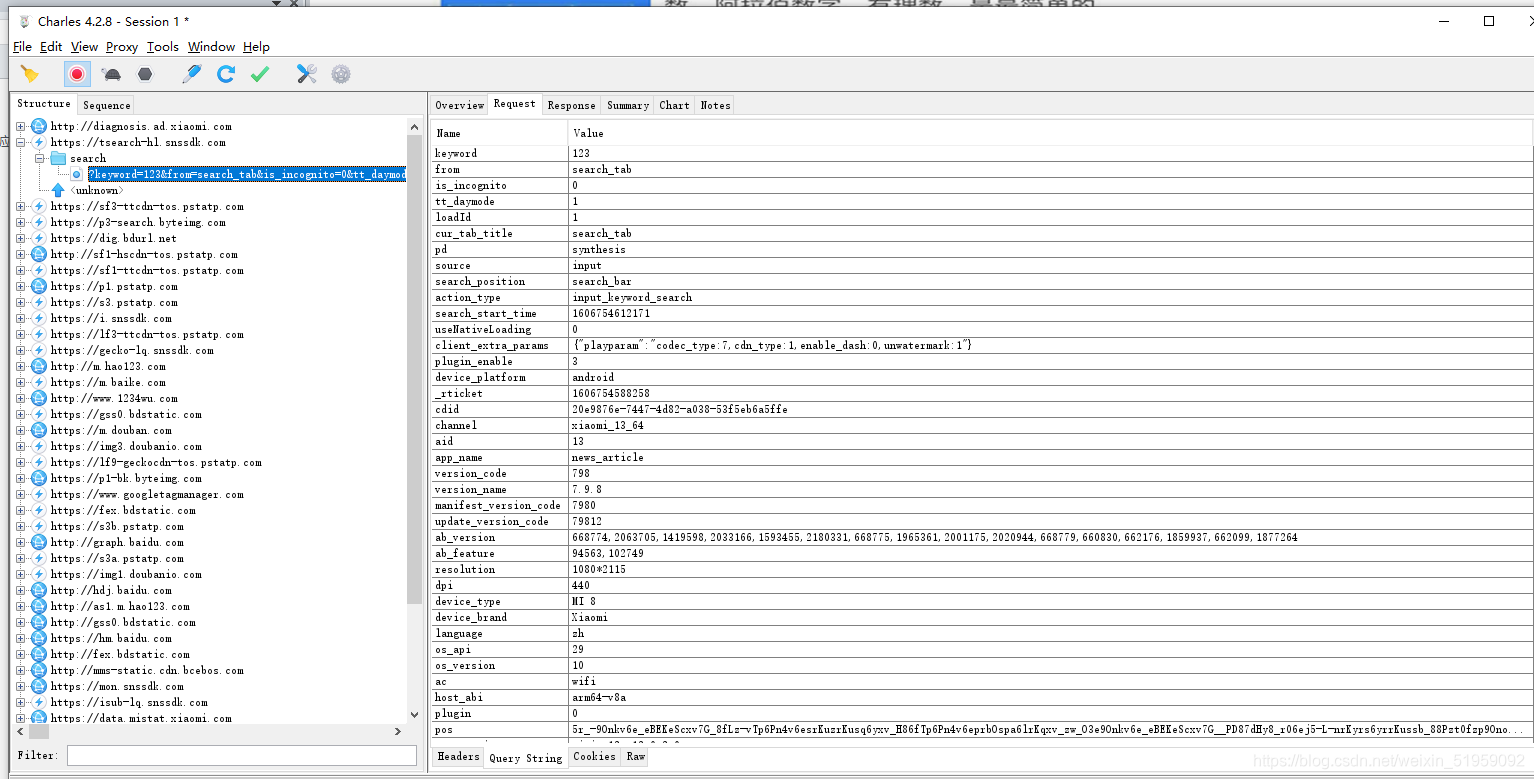Expand the m.baike.com node
The width and height of the screenshot is (1534, 779).
[20, 382]
